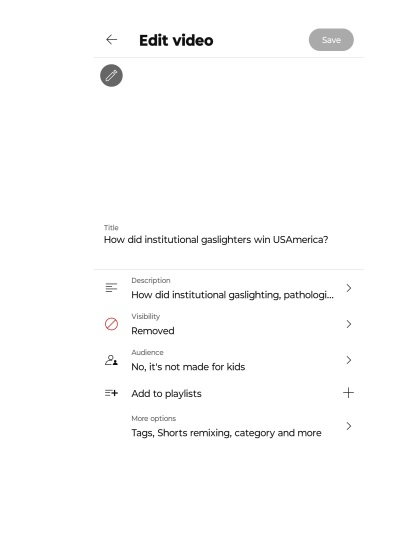Expand the Visibility chevron
This screenshot has height=559, width=416.
coord(349,324)
